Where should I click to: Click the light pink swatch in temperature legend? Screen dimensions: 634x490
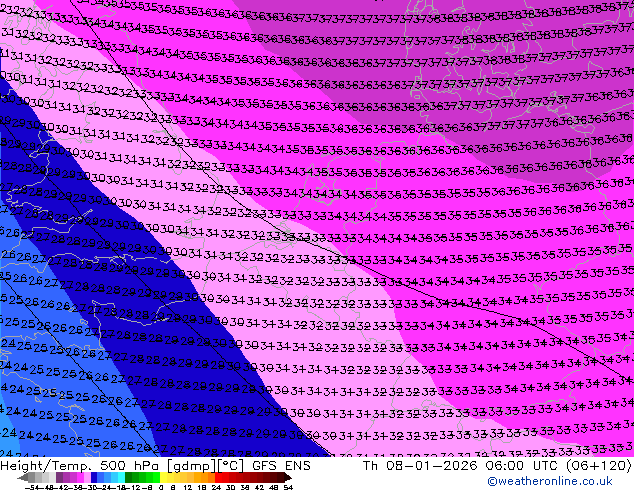tap(87, 477)
